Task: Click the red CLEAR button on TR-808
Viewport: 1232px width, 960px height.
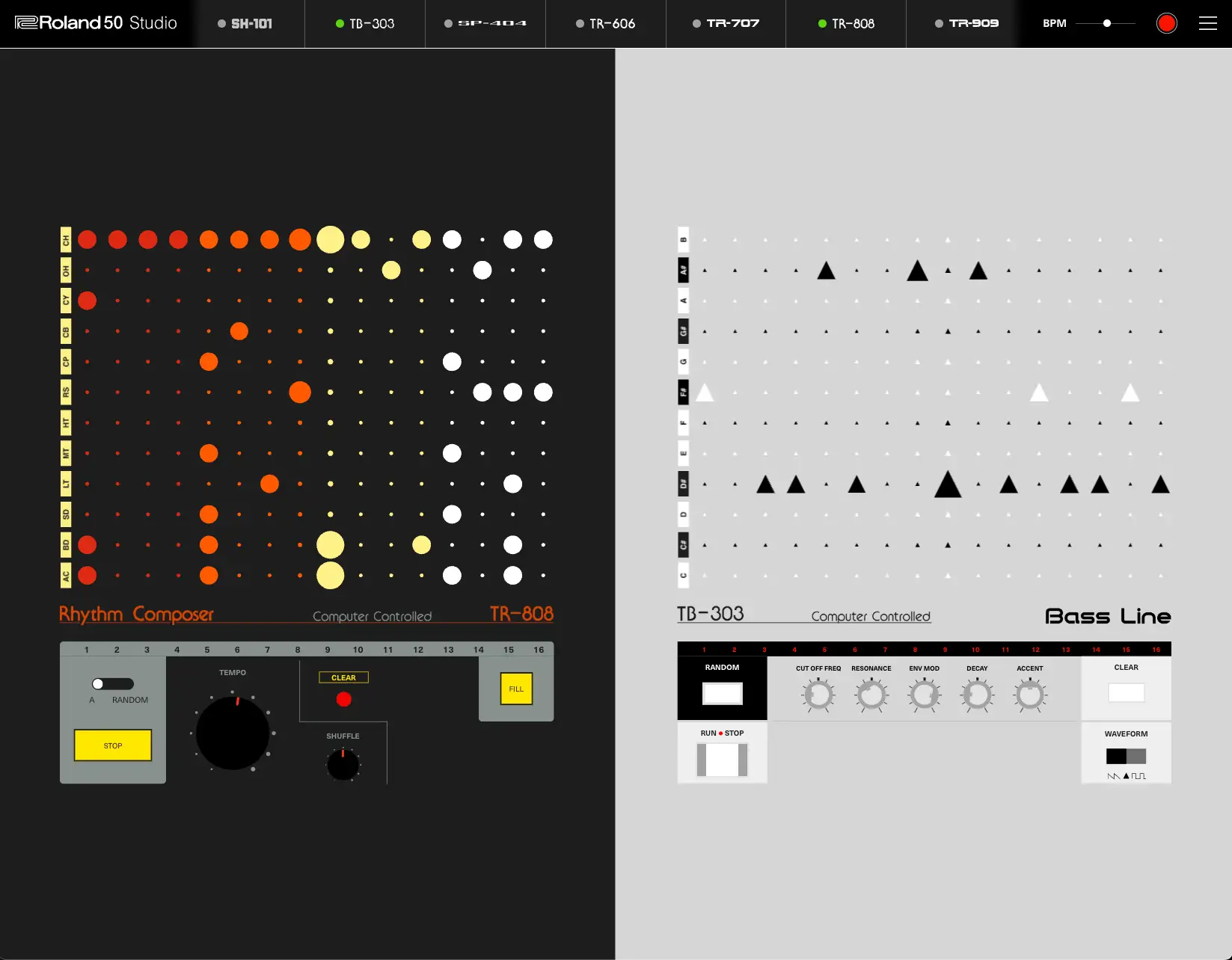Action: 344,699
